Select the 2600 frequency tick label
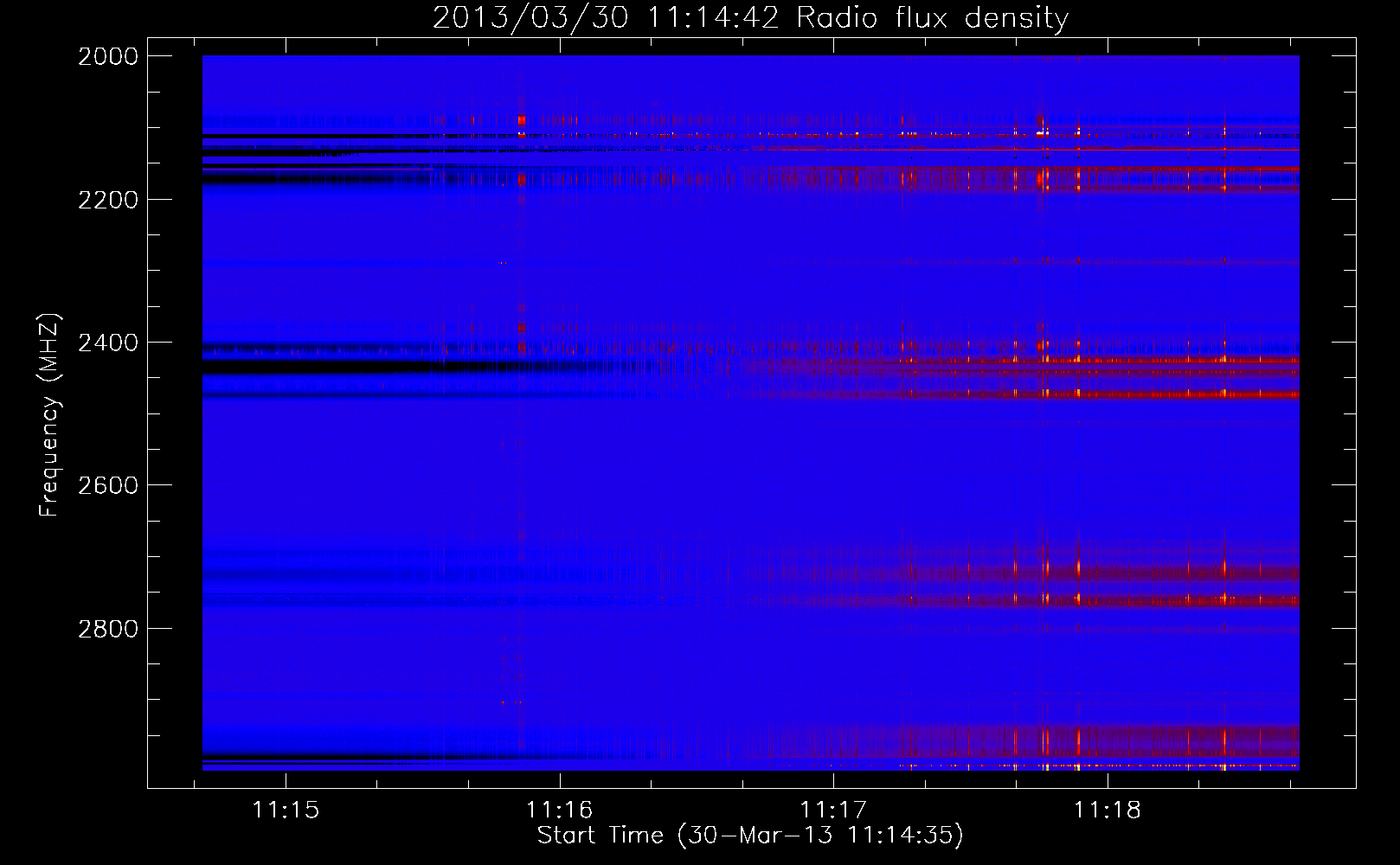 pyautogui.click(x=108, y=485)
